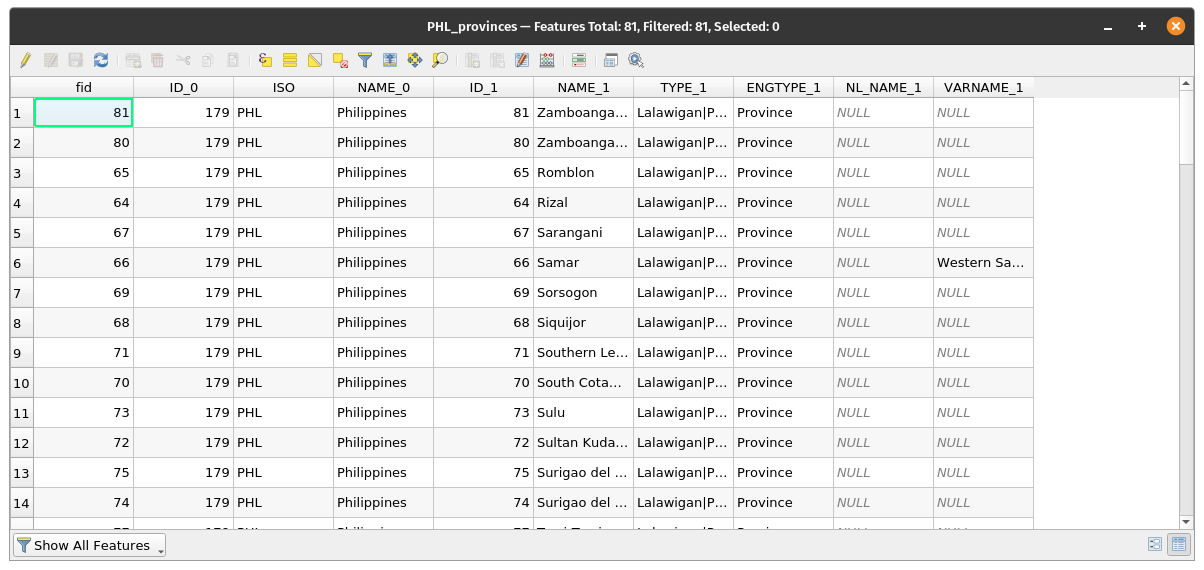Sort by the ID_1 column header

(484, 87)
